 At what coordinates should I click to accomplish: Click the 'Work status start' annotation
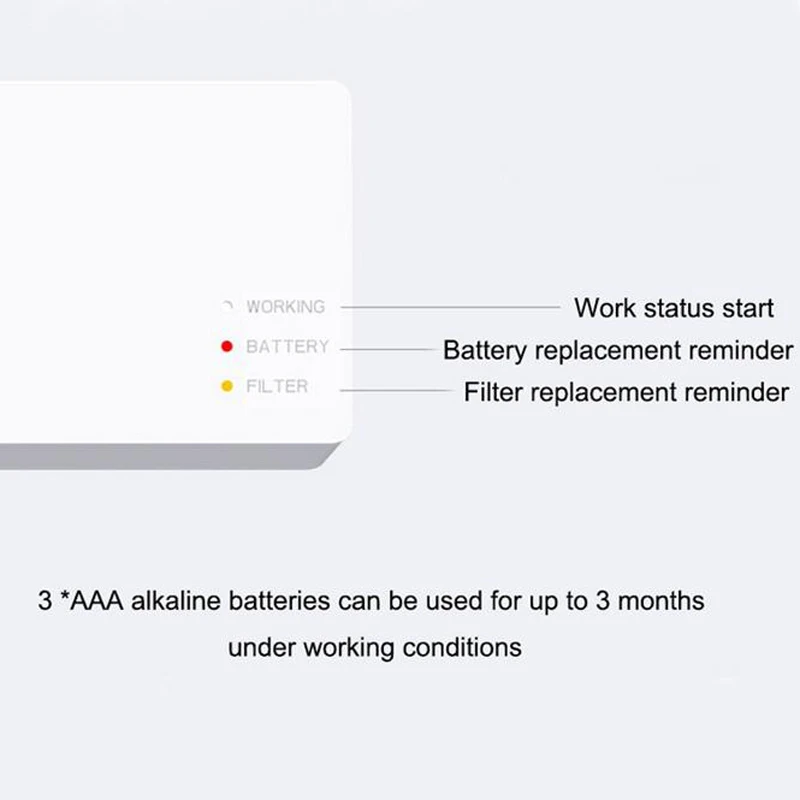(x=673, y=307)
